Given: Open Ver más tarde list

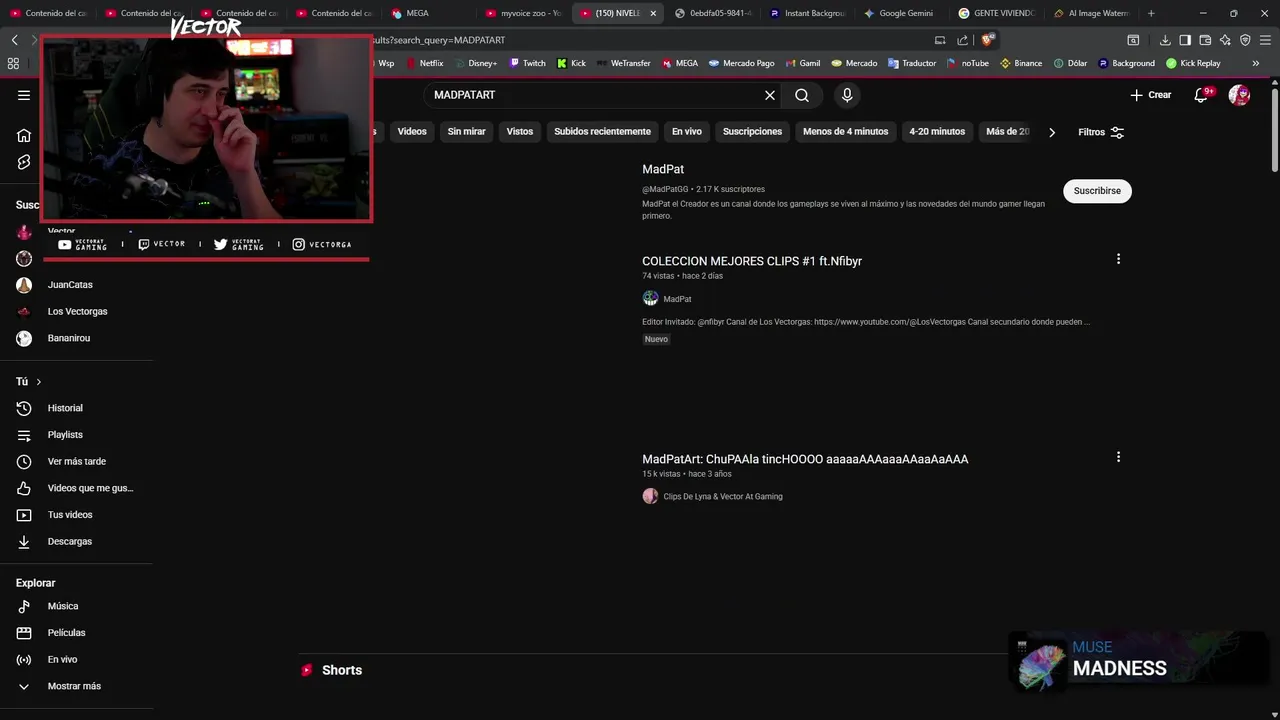Looking at the screenshot, I should [x=77, y=461].
